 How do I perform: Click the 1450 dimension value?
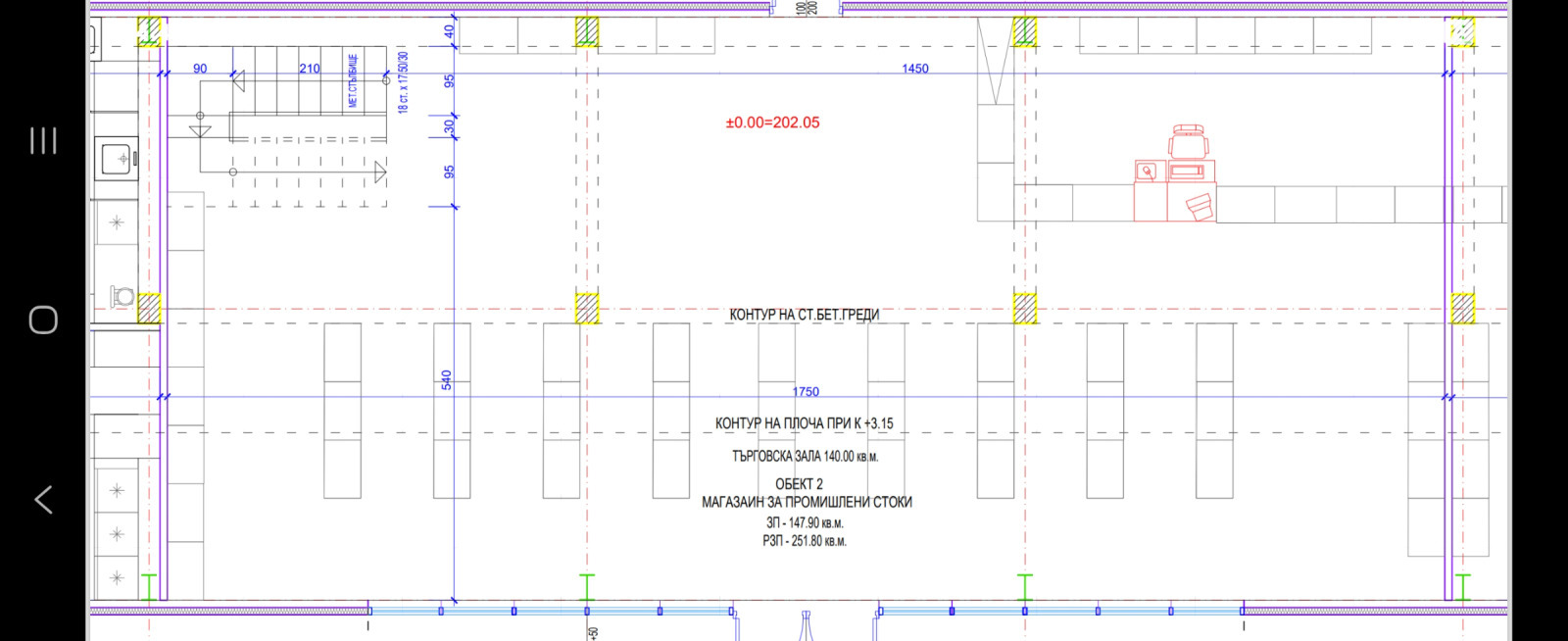tap(914, 68)
